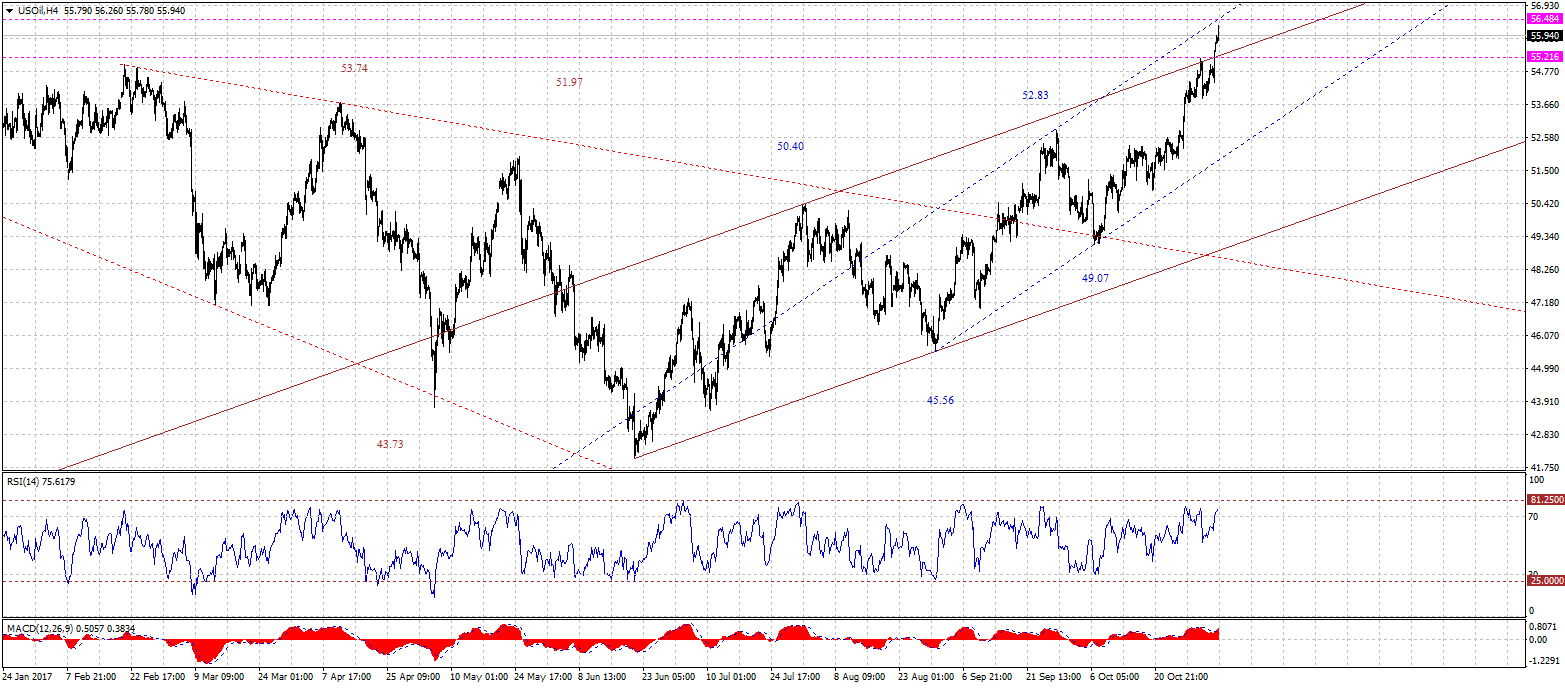The image size is (1565, 688).
Task: Click the 41.750 price axis value
Action: [x=1544, y=467]
